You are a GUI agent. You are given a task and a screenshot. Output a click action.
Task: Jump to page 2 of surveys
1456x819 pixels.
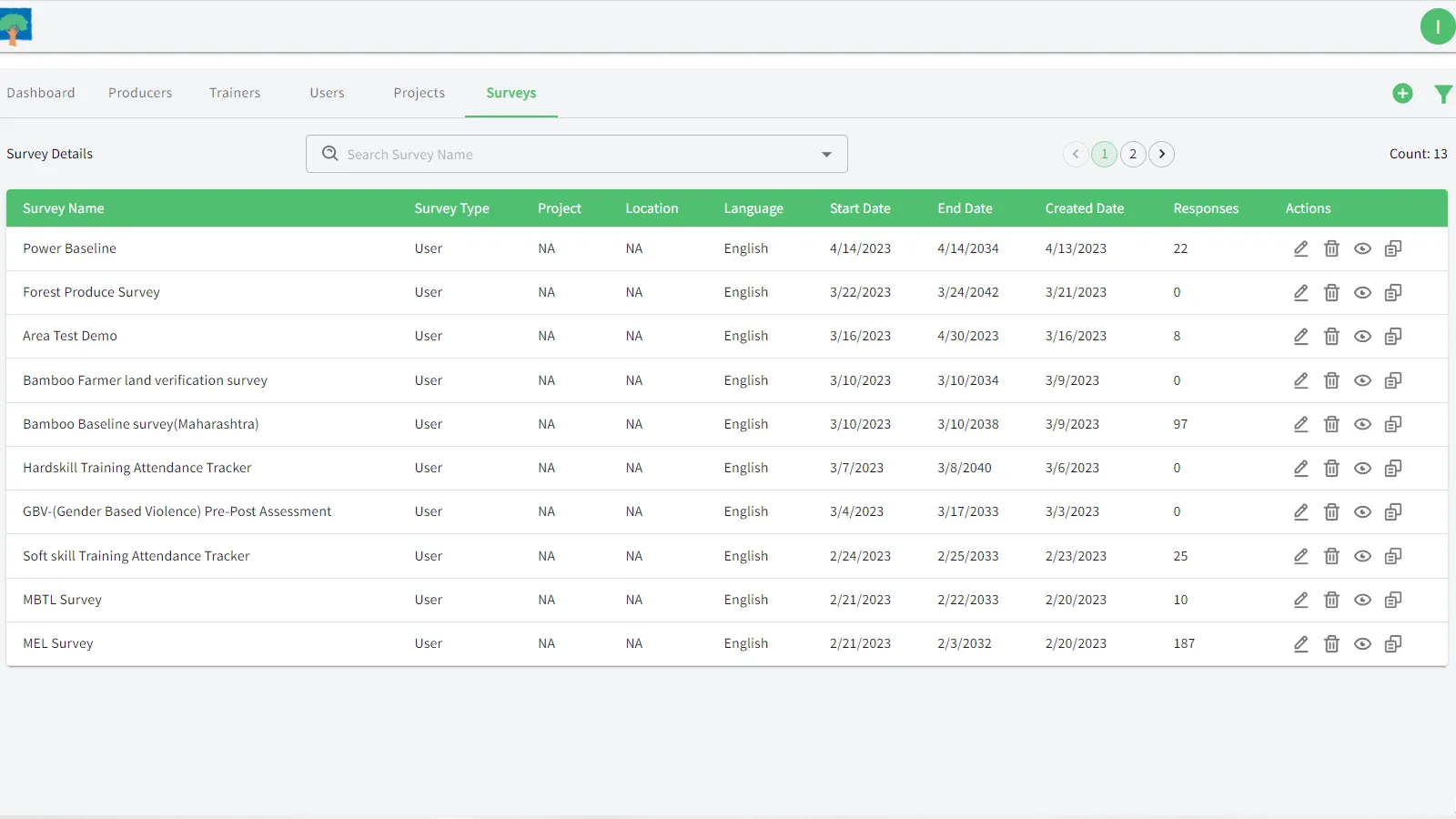tap(1133, 154)
